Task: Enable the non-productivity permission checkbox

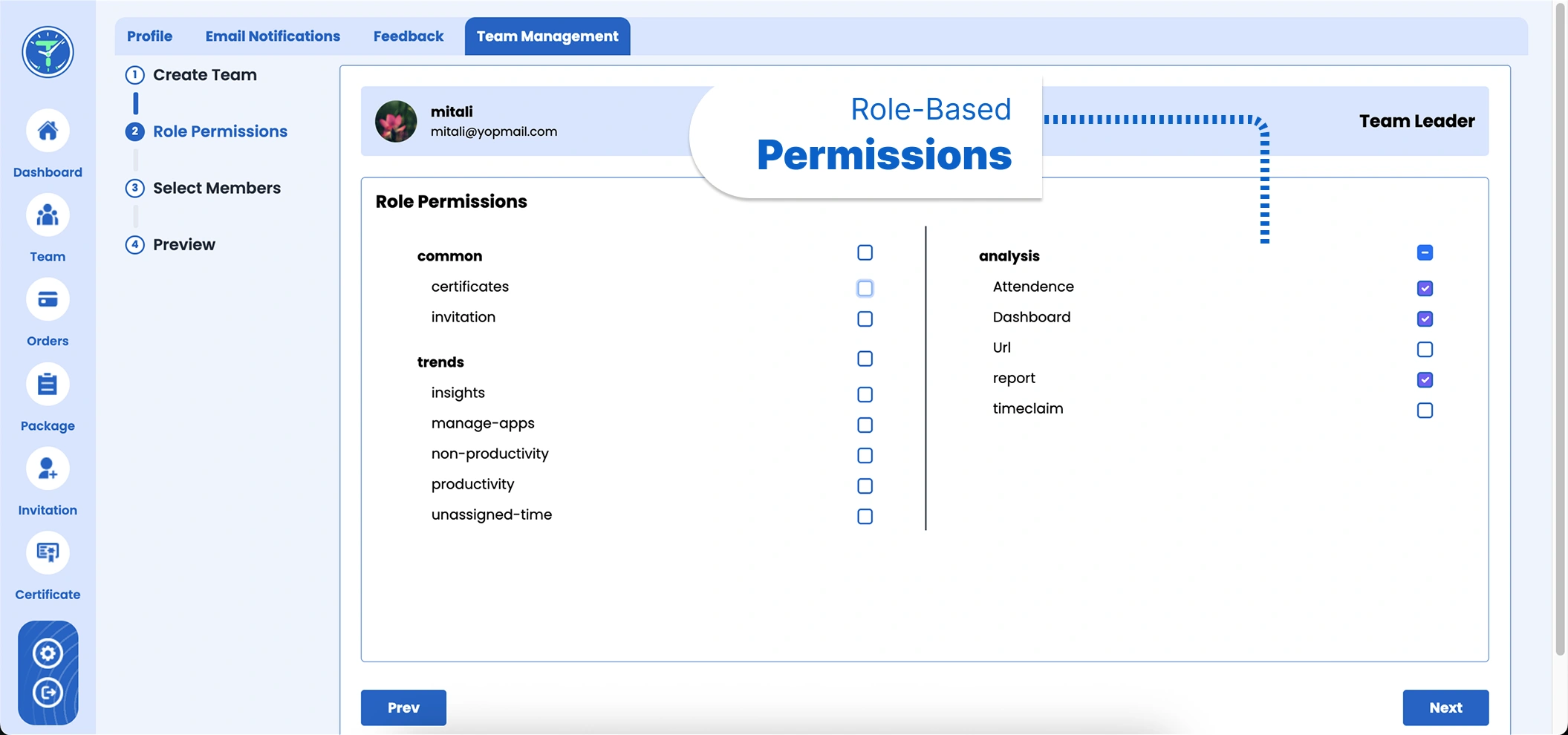Action: (865, 455)
